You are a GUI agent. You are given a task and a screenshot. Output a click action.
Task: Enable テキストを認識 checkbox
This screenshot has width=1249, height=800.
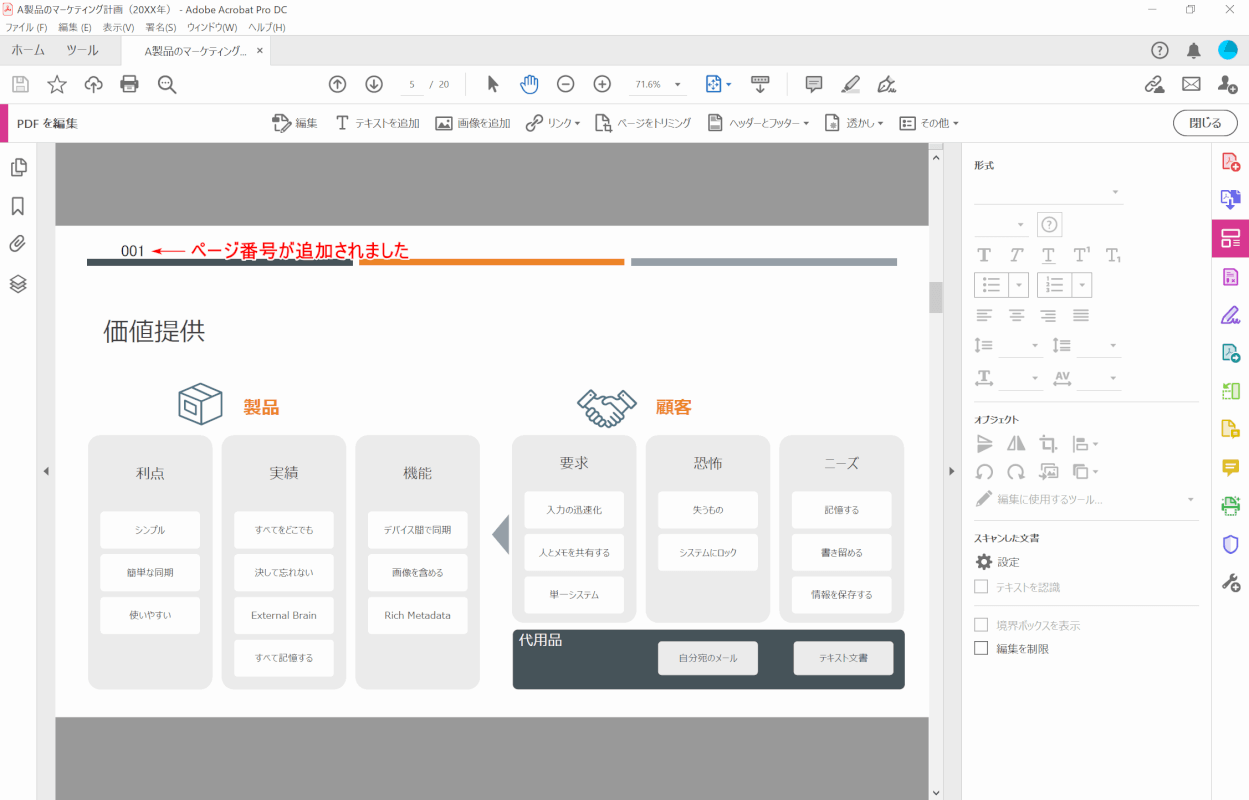tap(981, 587)
